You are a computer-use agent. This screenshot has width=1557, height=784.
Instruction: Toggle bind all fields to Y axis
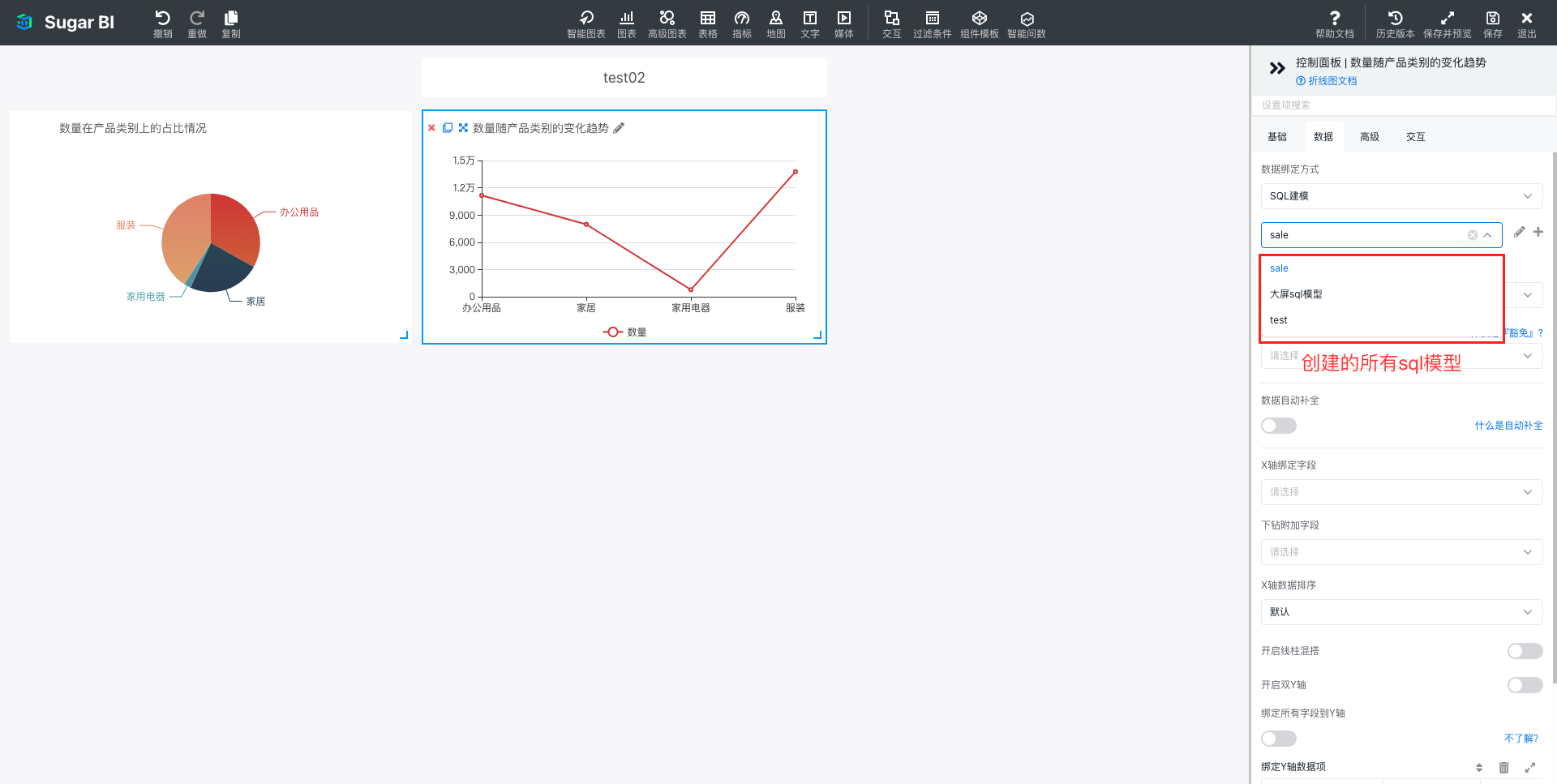click(x=1279, y=739)
